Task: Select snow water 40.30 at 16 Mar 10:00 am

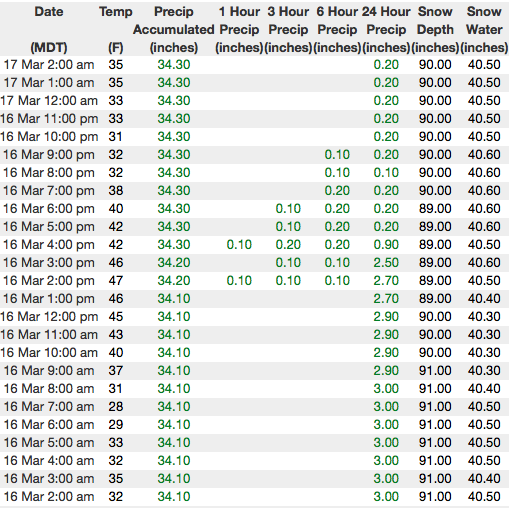Action: [484, 353]
